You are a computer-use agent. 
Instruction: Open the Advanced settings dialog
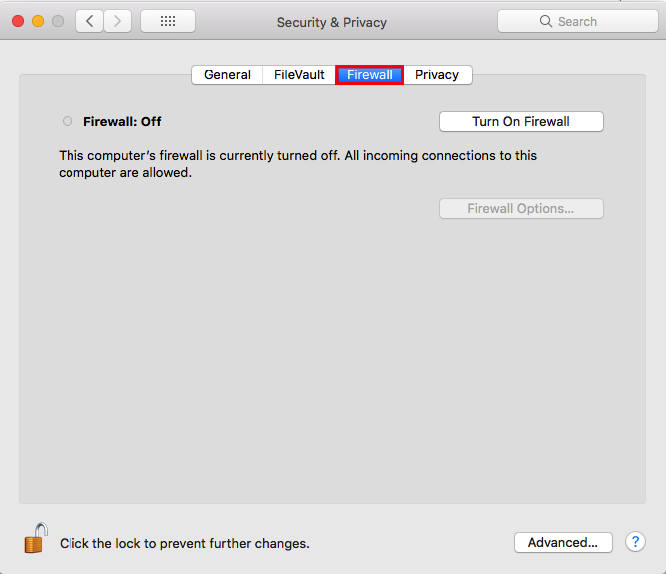tap(563, 542)
